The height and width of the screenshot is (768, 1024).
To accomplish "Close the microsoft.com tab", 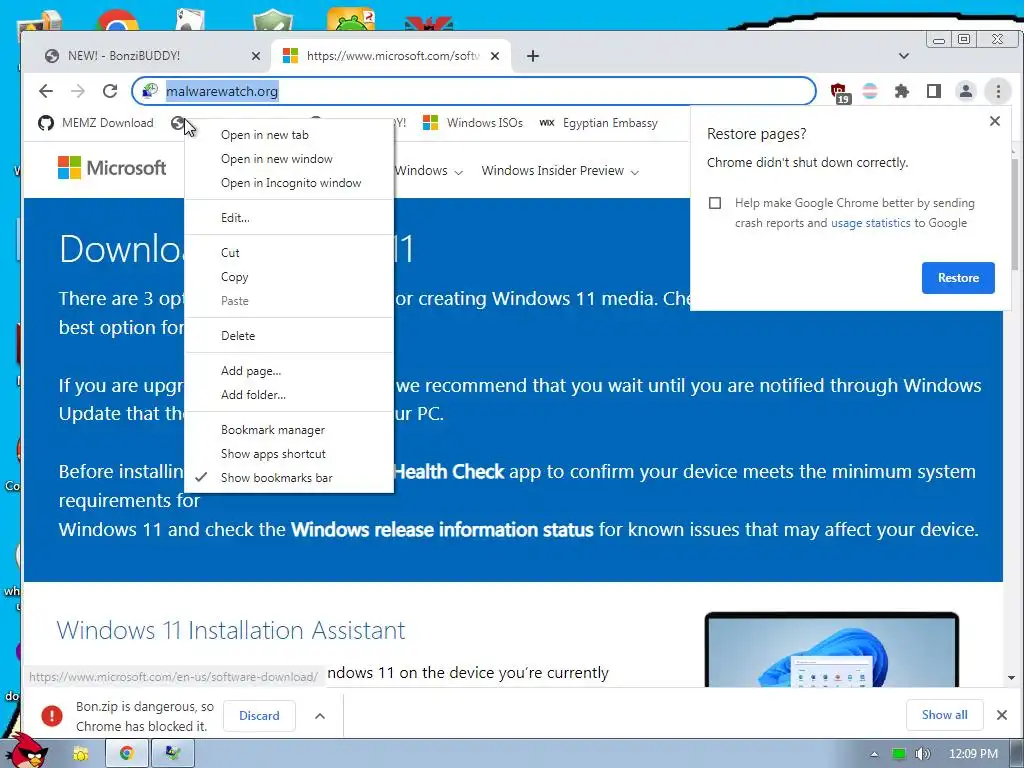I will pyautogui.click(x=495, y=56).
